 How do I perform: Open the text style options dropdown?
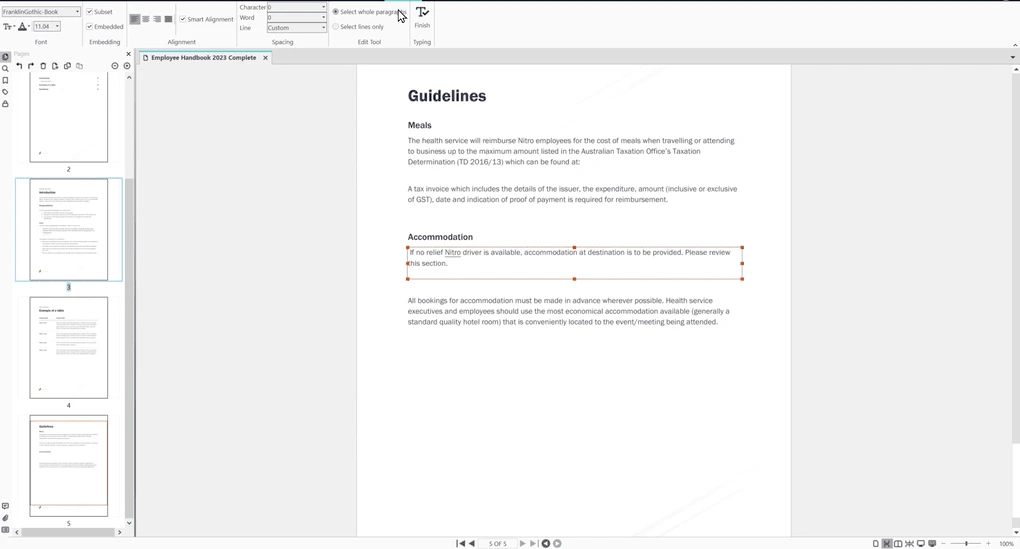[8, 27]
